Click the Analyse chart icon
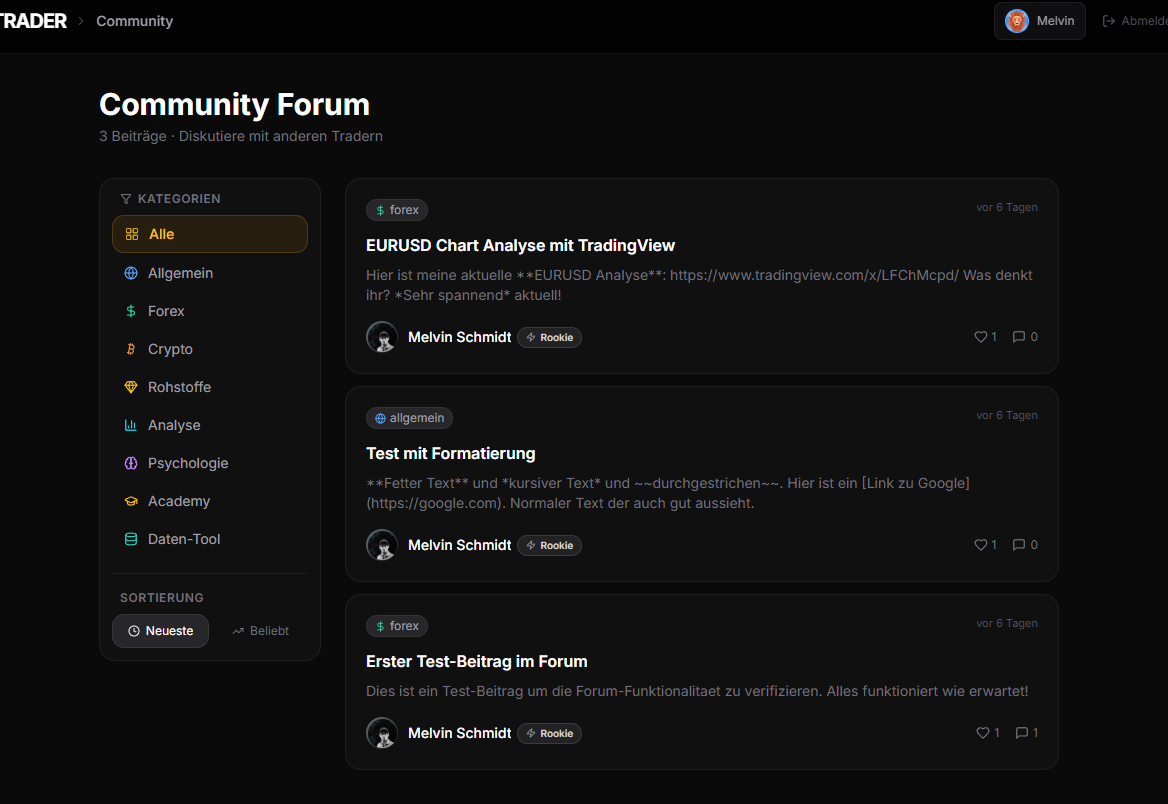The width and height of the screenshot is (1168, 804). pyautogui.click(x=131, y=425)
